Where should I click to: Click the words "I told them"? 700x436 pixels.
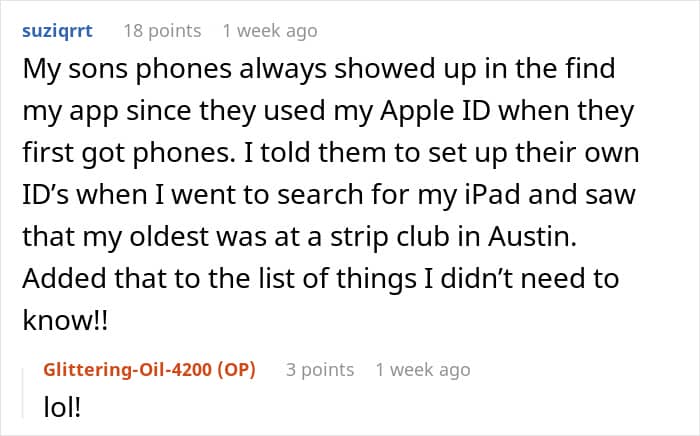[315, 153]
